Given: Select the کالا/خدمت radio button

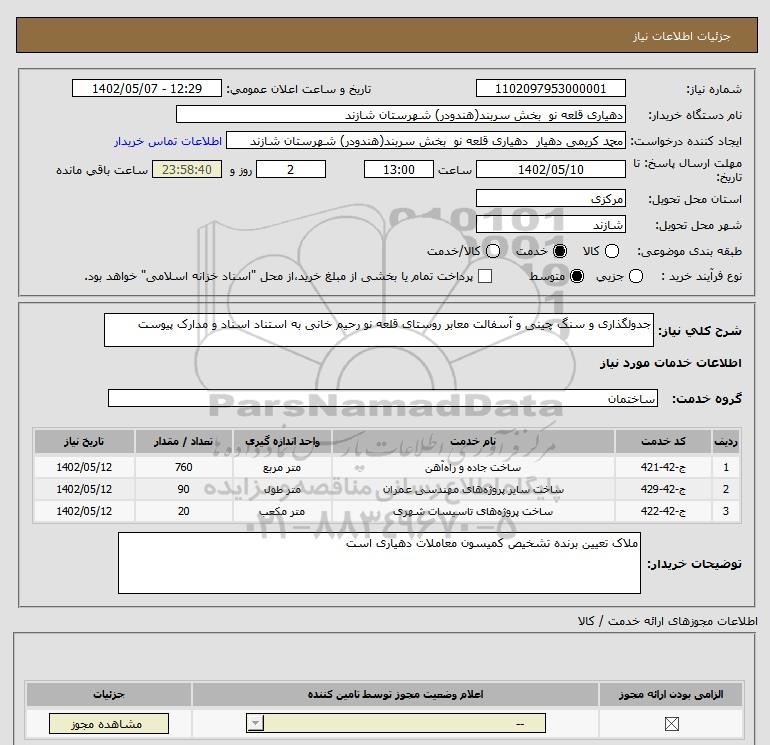Looking at the screenshot, I should [493, 251].
